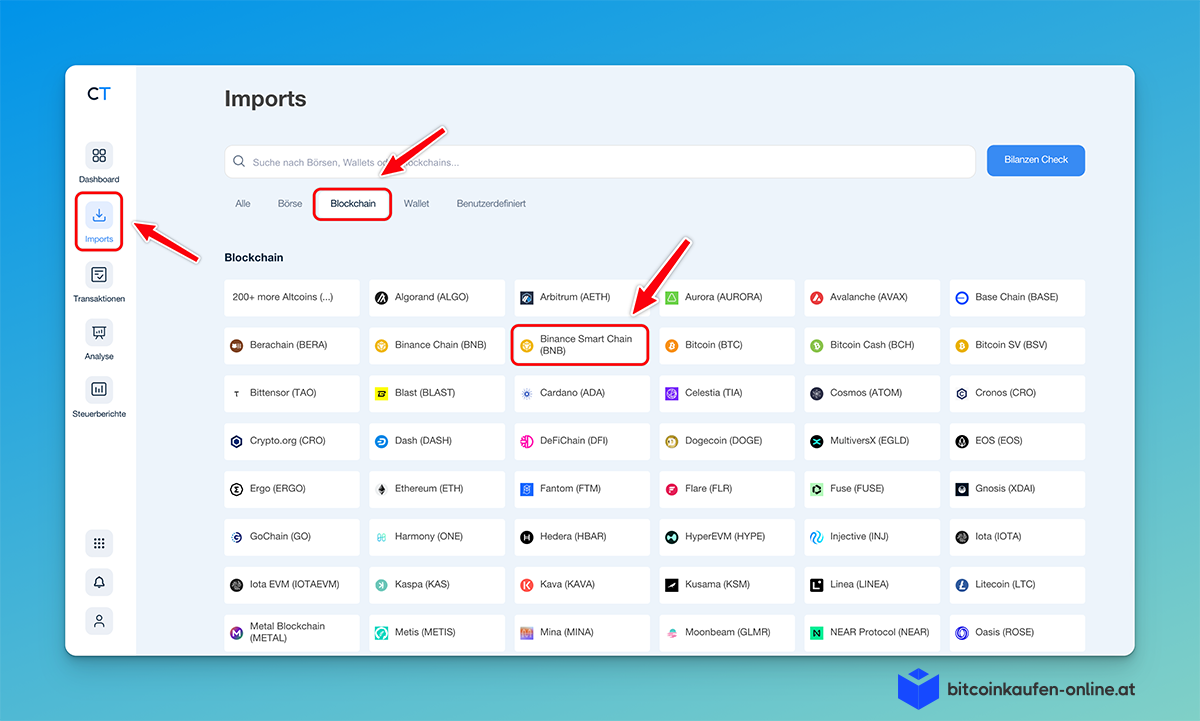The height and width of the screenshot is (721, 1200).
Task: Click the Litecoin logo icon
Action: 962,586
